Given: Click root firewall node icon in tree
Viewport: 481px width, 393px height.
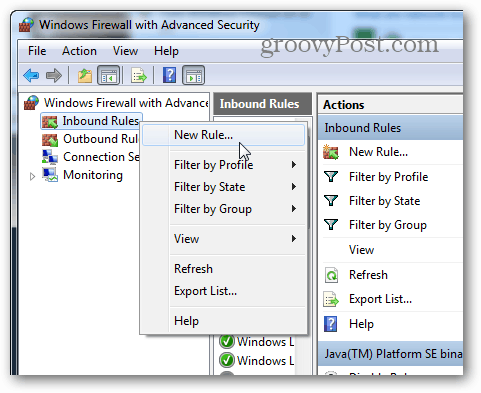Looking at the screenshot, I should (x=31, y=103).
